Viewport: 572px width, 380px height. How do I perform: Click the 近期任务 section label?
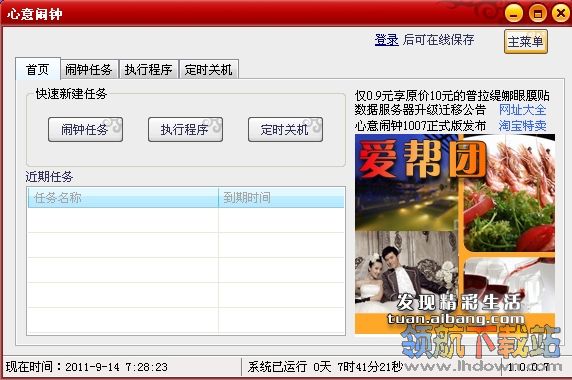(49, 177)
